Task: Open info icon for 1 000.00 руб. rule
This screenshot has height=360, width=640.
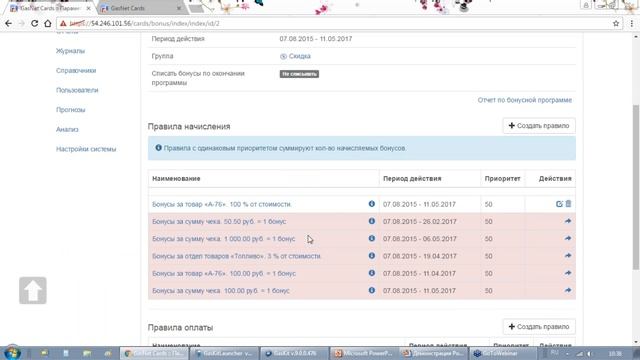Action: pos(371,238)
